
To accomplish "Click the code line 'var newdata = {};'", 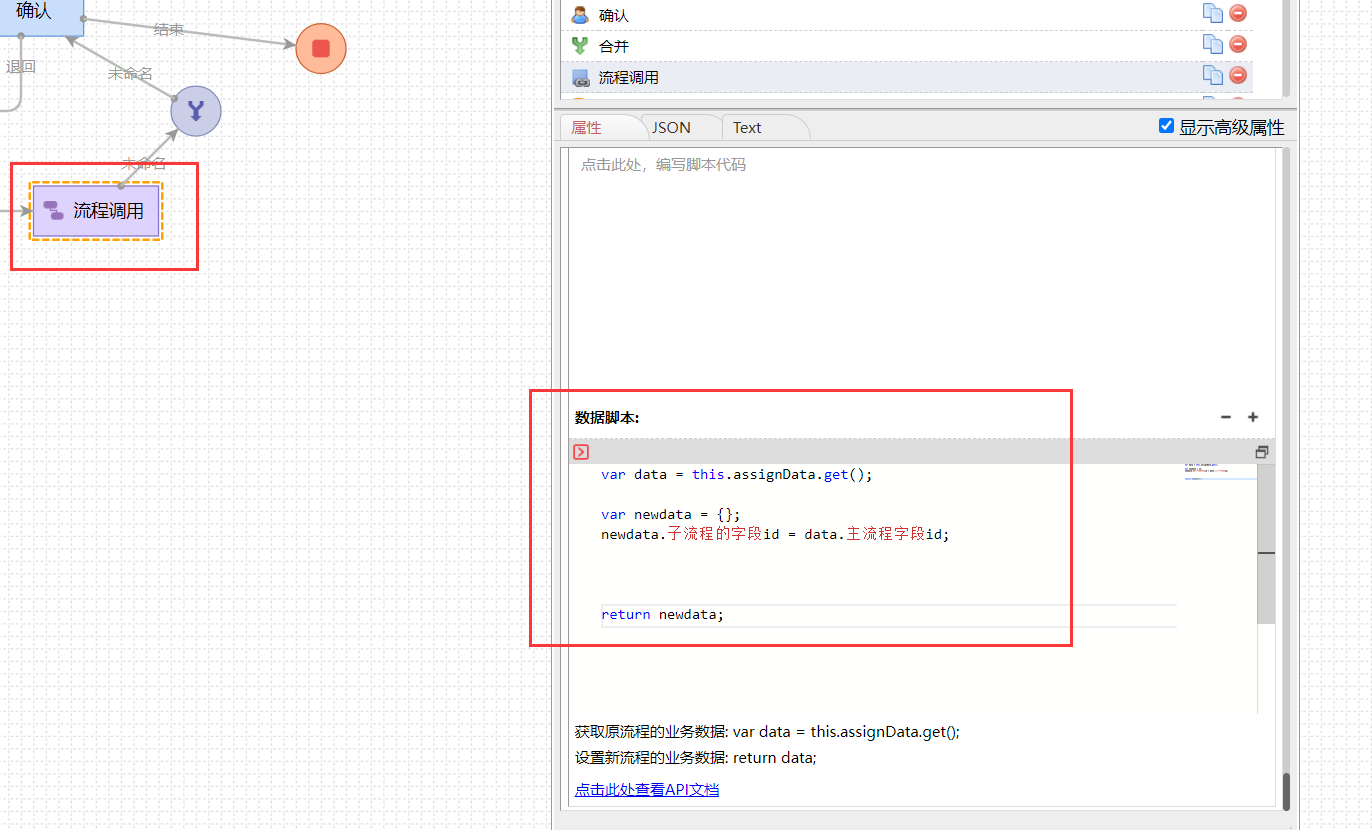I will click(671, 514).
